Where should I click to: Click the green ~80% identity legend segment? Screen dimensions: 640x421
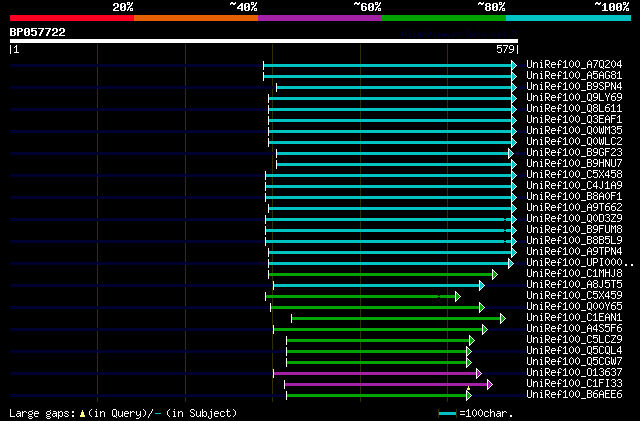coord(444,18)
